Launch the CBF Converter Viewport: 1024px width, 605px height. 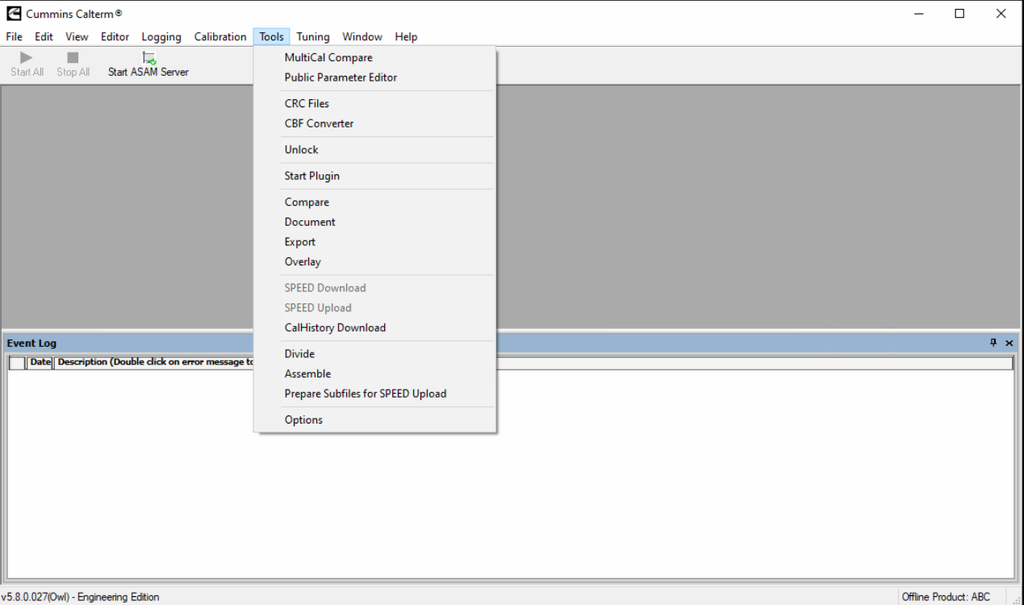(x=319, y=124)
